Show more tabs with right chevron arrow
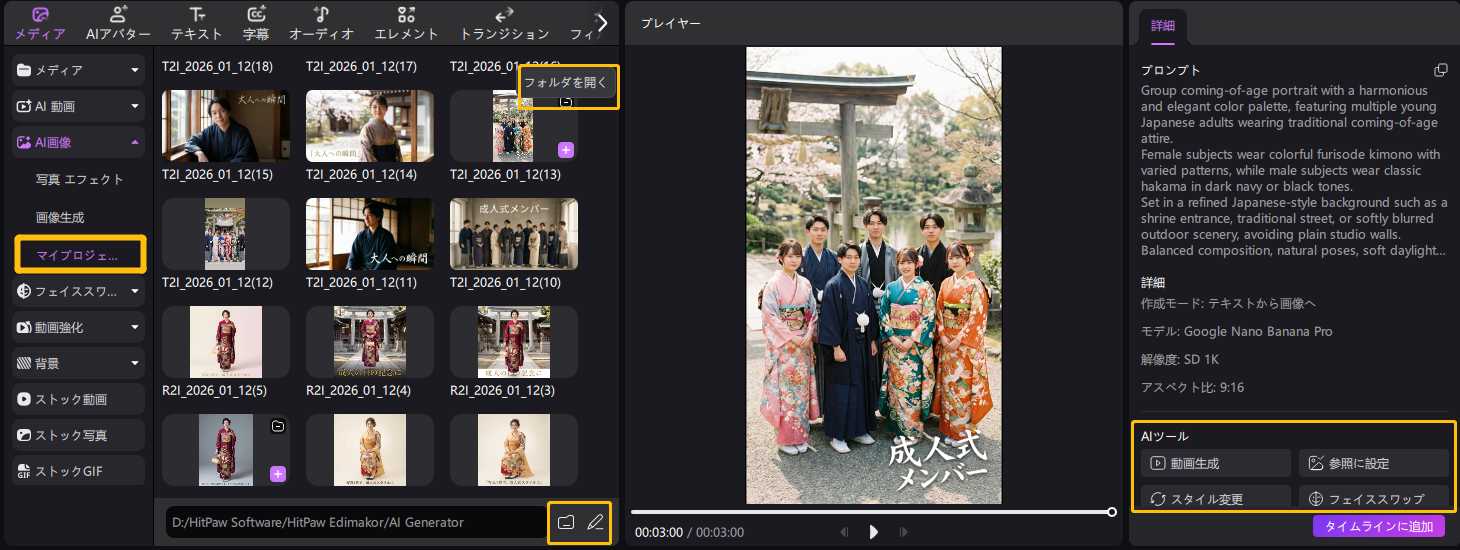 pos(602,22)
